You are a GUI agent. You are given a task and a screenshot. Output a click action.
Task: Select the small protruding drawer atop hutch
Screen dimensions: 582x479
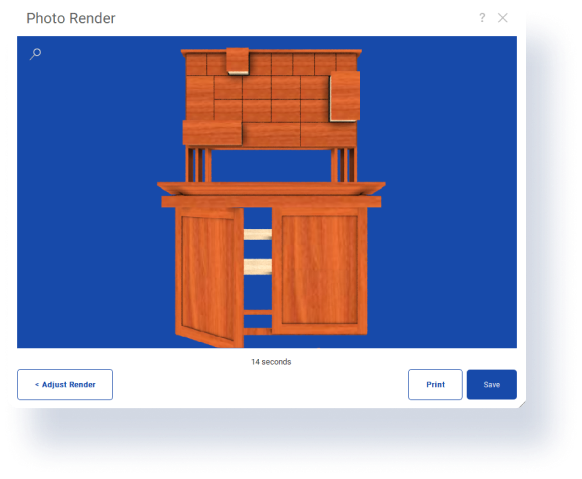(x=238, y=61)
